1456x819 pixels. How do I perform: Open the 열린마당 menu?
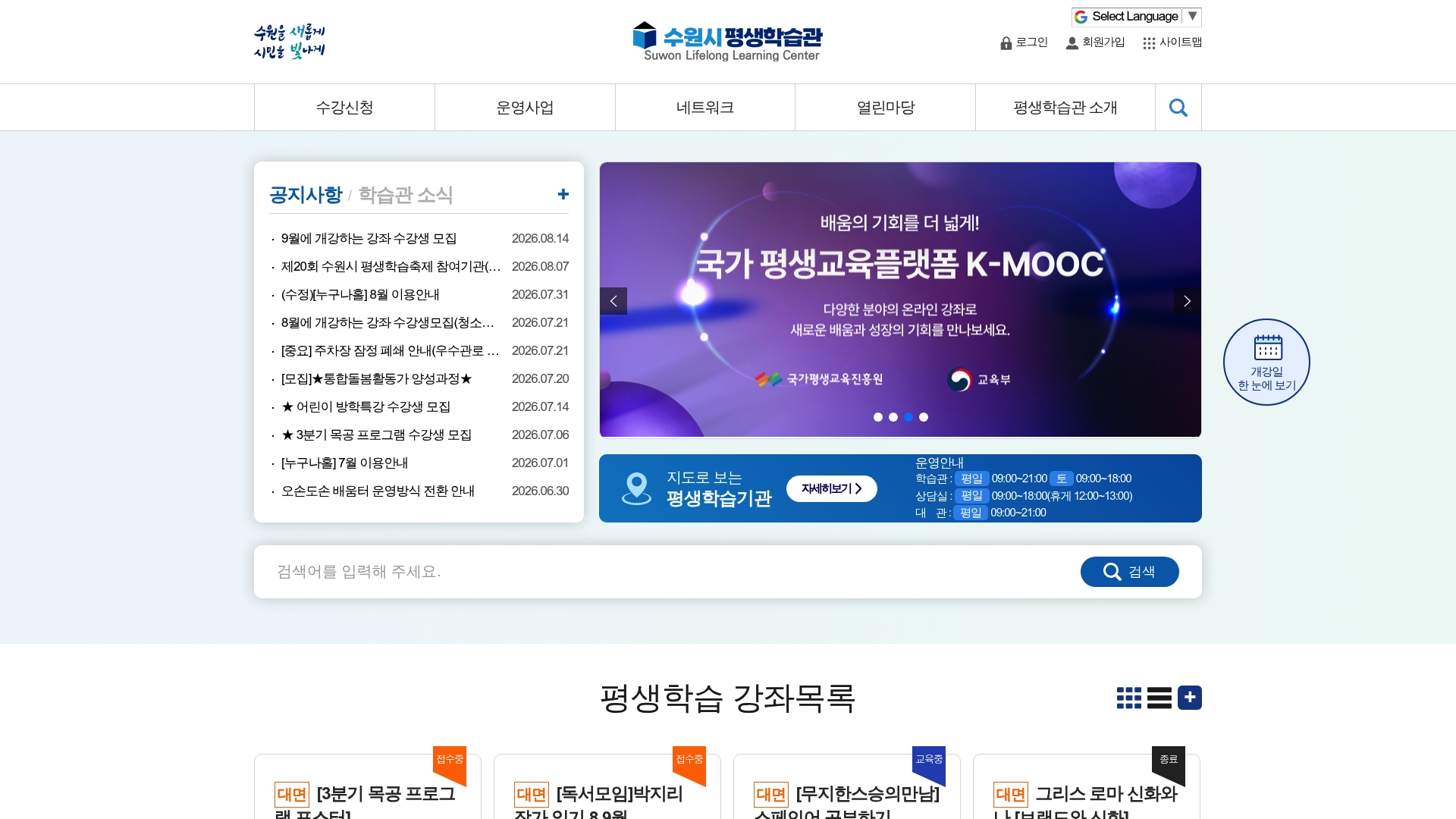point(886,108)
